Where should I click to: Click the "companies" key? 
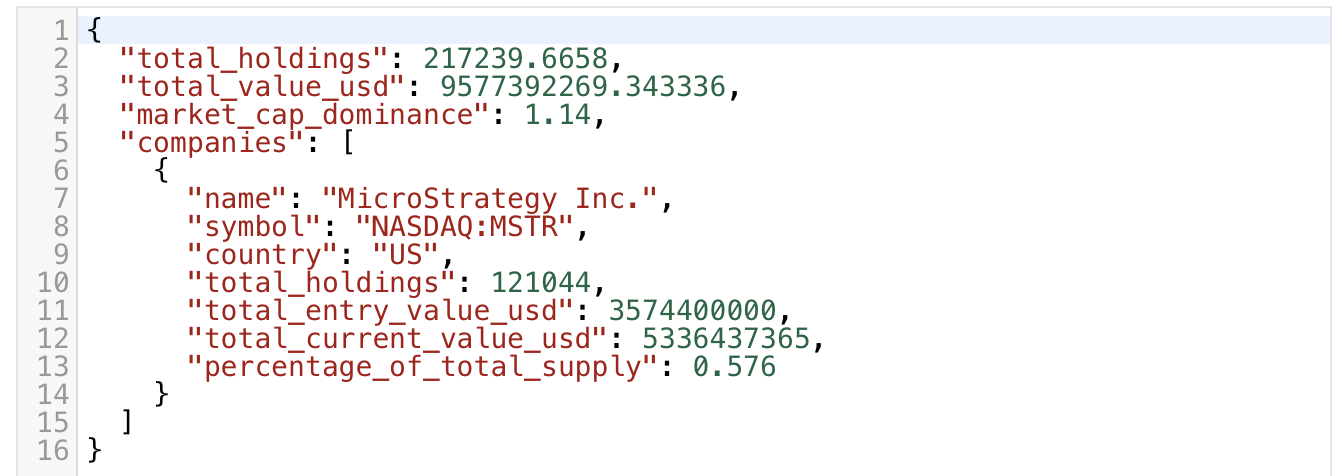point(212,143)
